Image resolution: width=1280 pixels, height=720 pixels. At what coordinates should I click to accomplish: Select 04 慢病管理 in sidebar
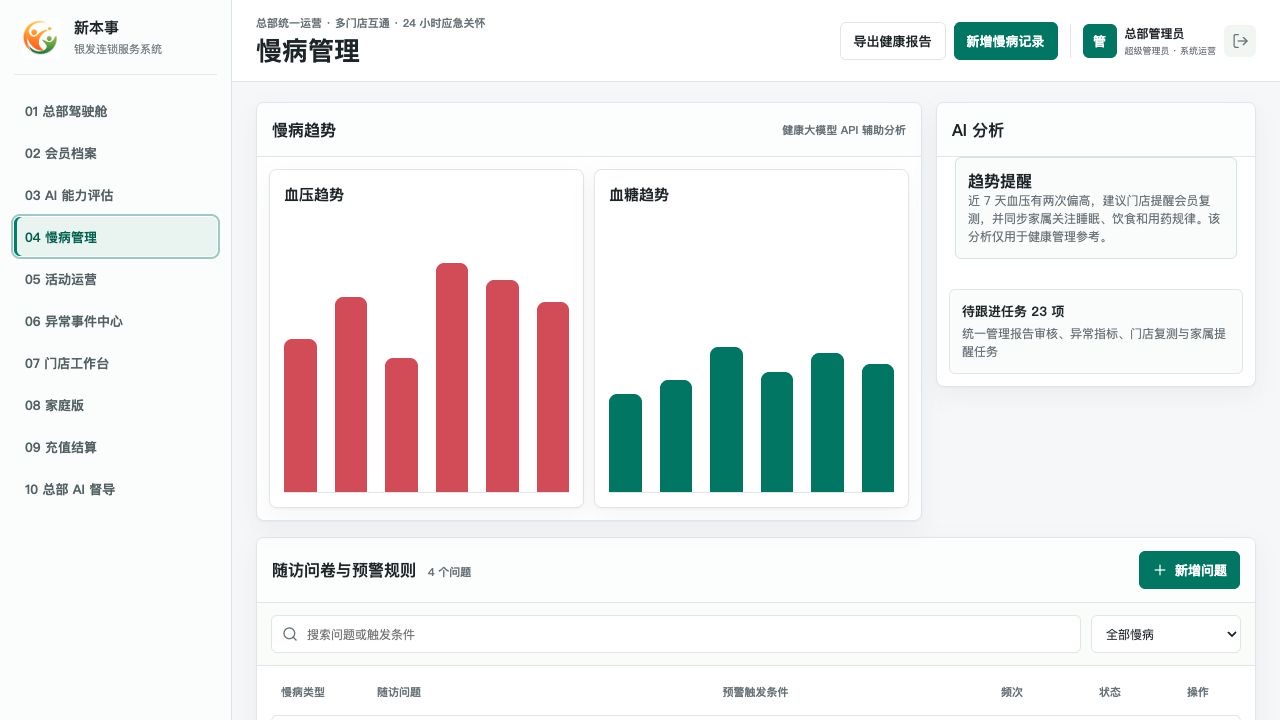116,237
